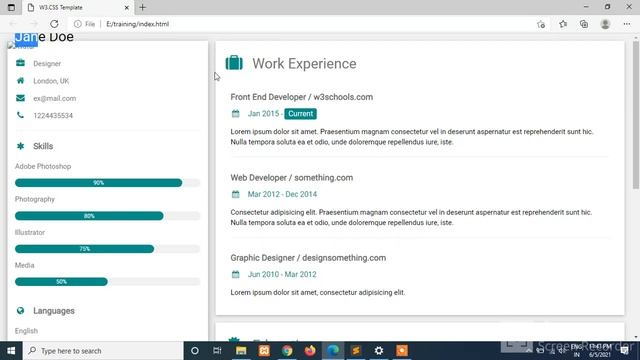
Task: Open a new tab with plus button
Action: point(142,7)
